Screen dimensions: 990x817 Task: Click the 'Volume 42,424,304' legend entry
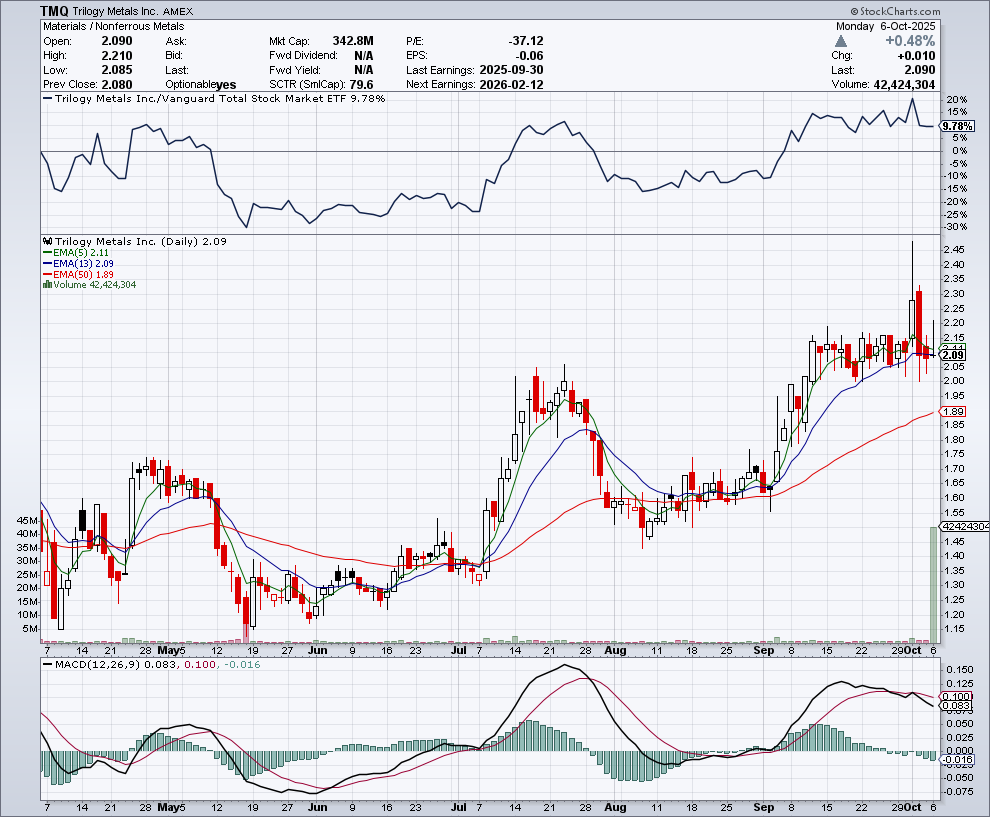[95, 285]
